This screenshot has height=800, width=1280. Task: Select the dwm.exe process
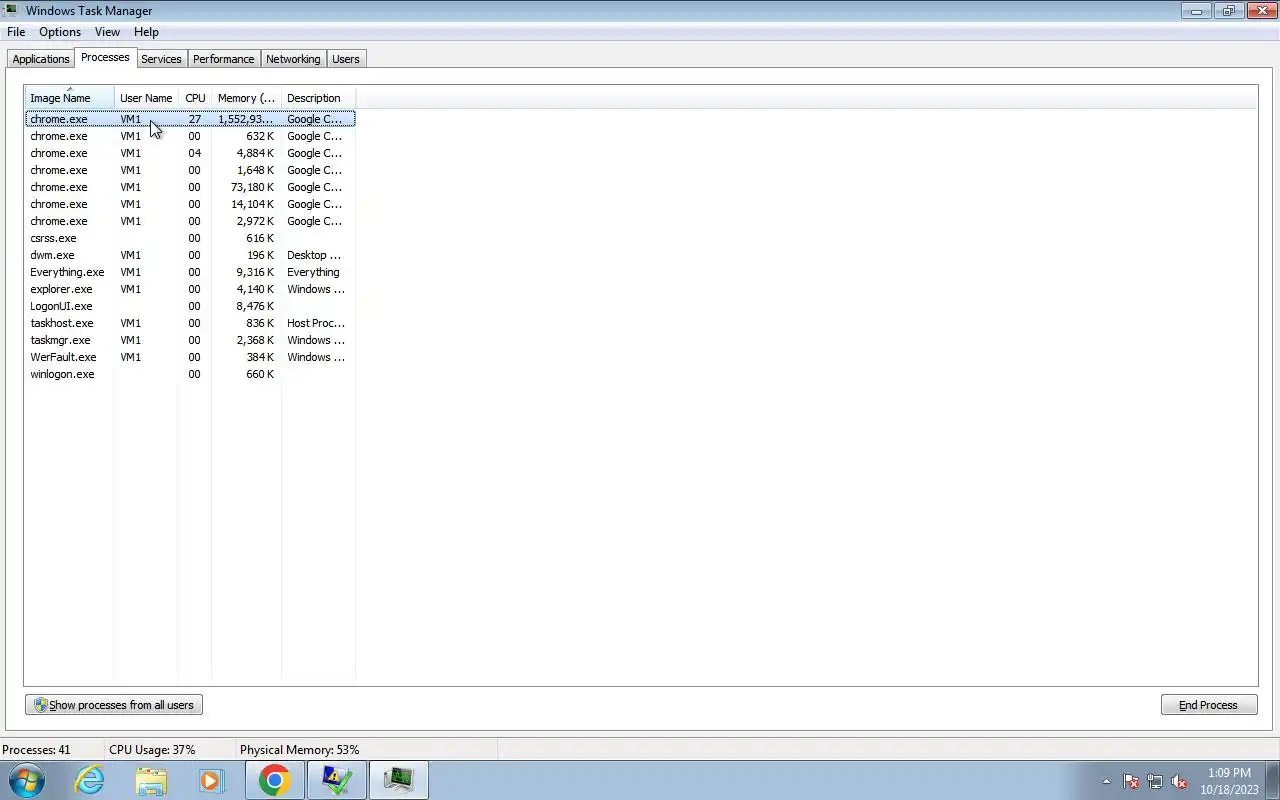pos(190,255)
